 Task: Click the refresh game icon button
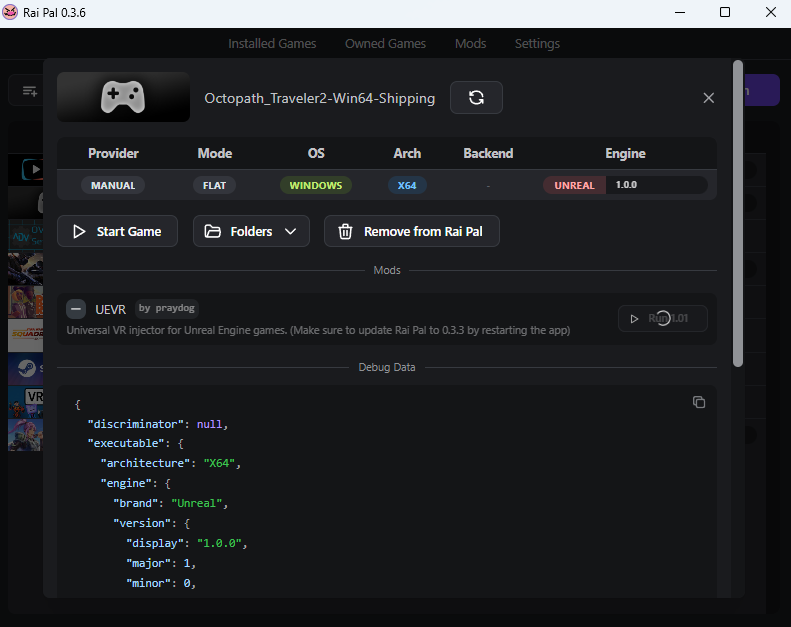coord(476,97)
